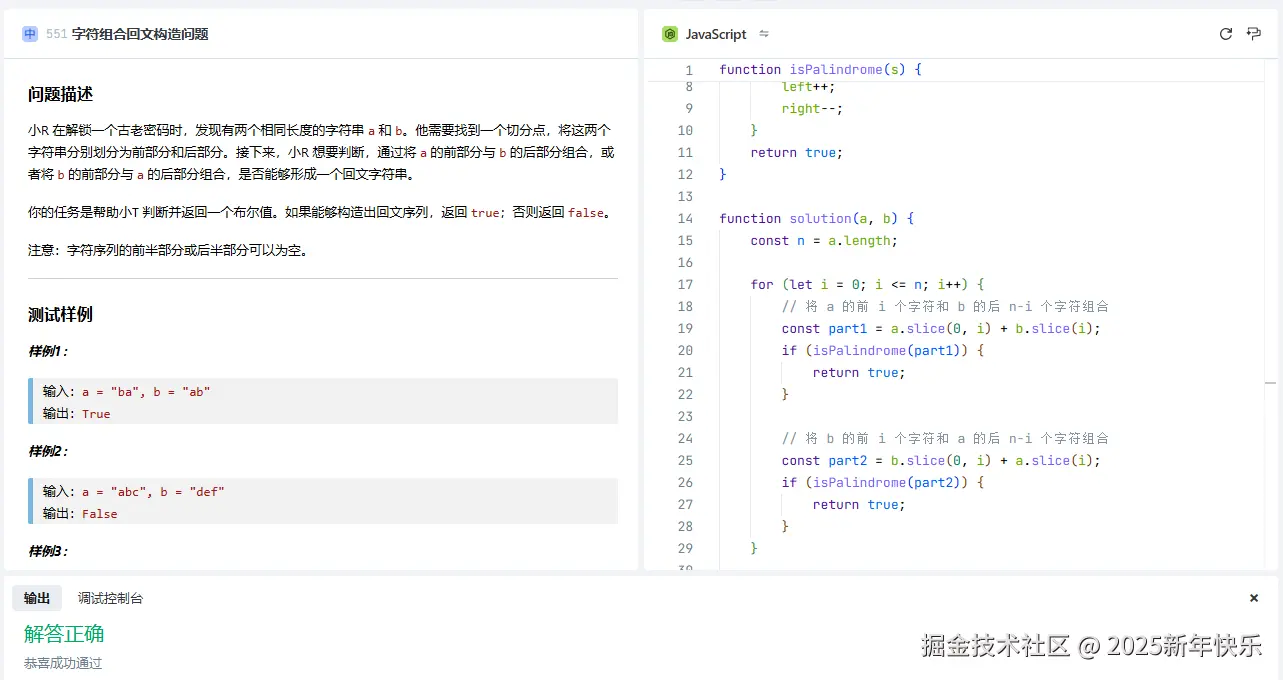The height and width of the screenshot is (680, 1283).
Task: Close the output panel with the X icon
Action: (1253, 598)
